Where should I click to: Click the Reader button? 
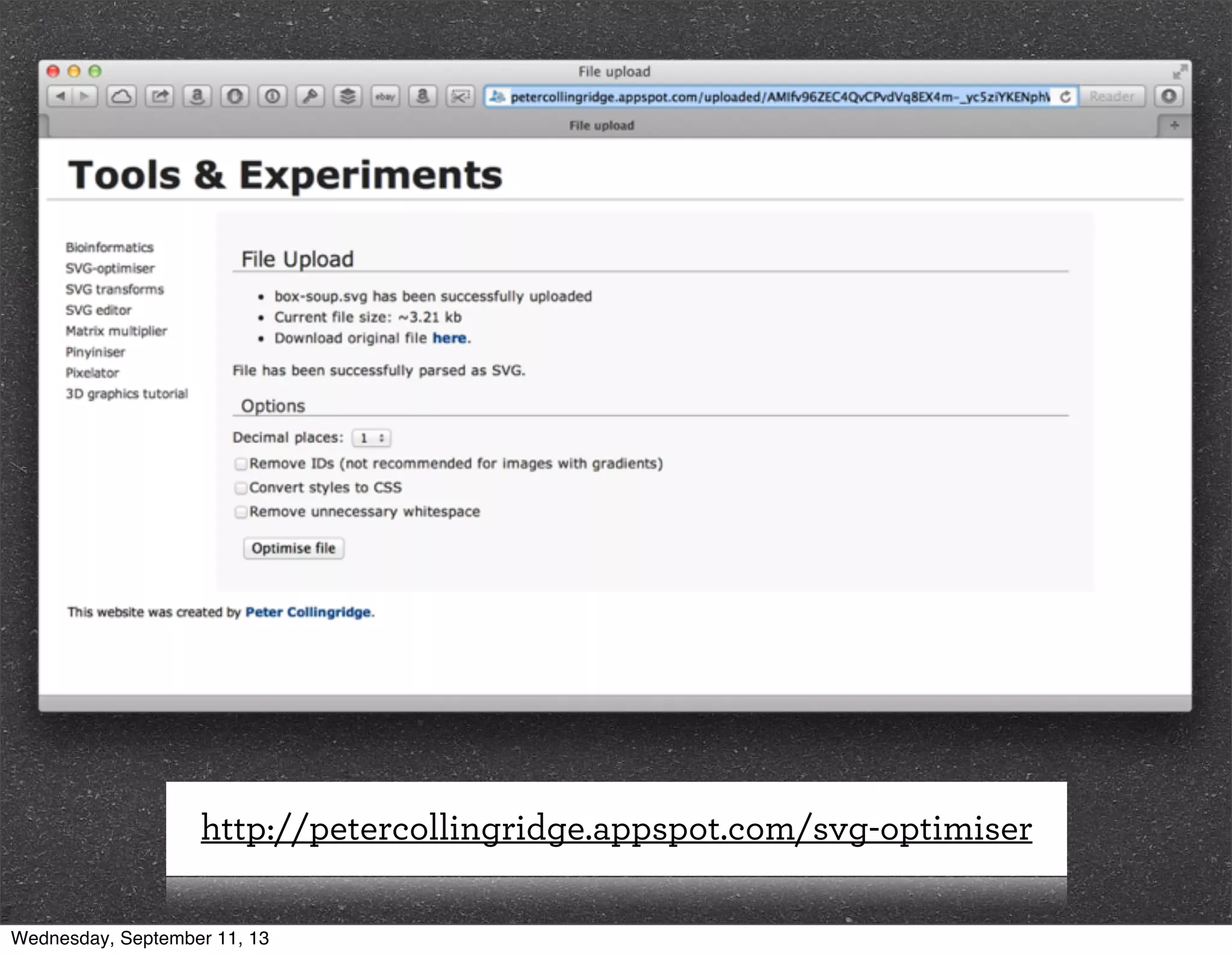click(x=1112, y=96)
